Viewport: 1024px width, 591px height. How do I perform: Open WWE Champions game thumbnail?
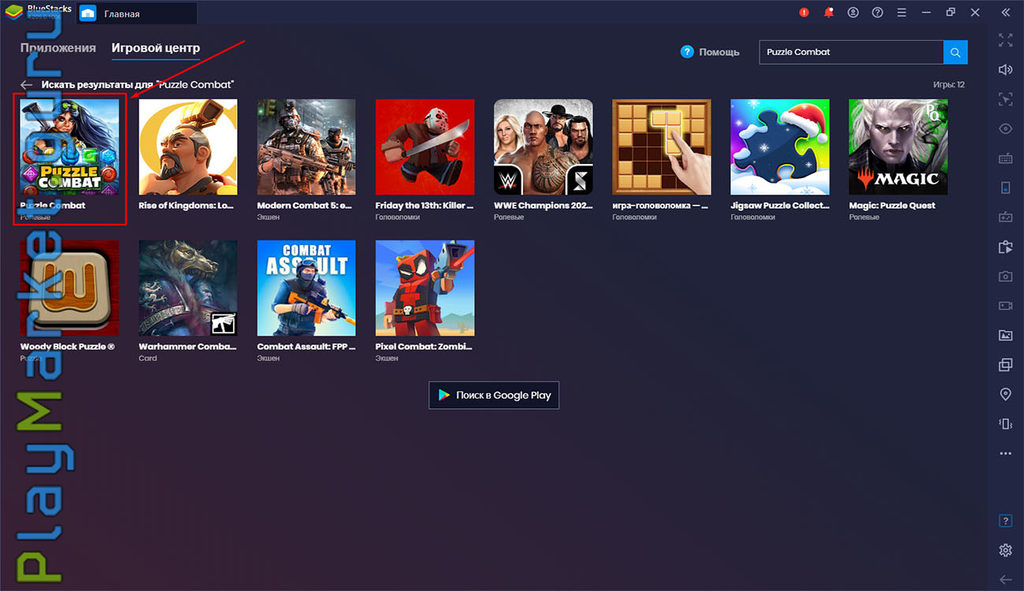pos(543,147)
